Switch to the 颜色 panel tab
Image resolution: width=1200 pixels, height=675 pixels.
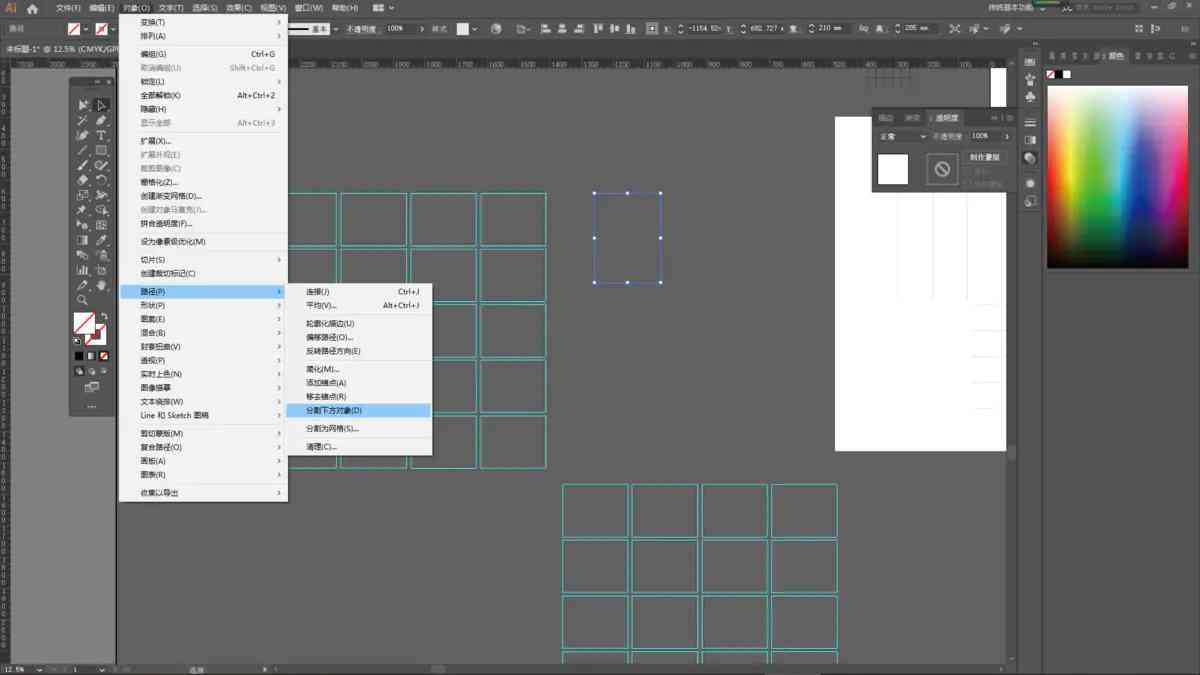coord(1117,57)
